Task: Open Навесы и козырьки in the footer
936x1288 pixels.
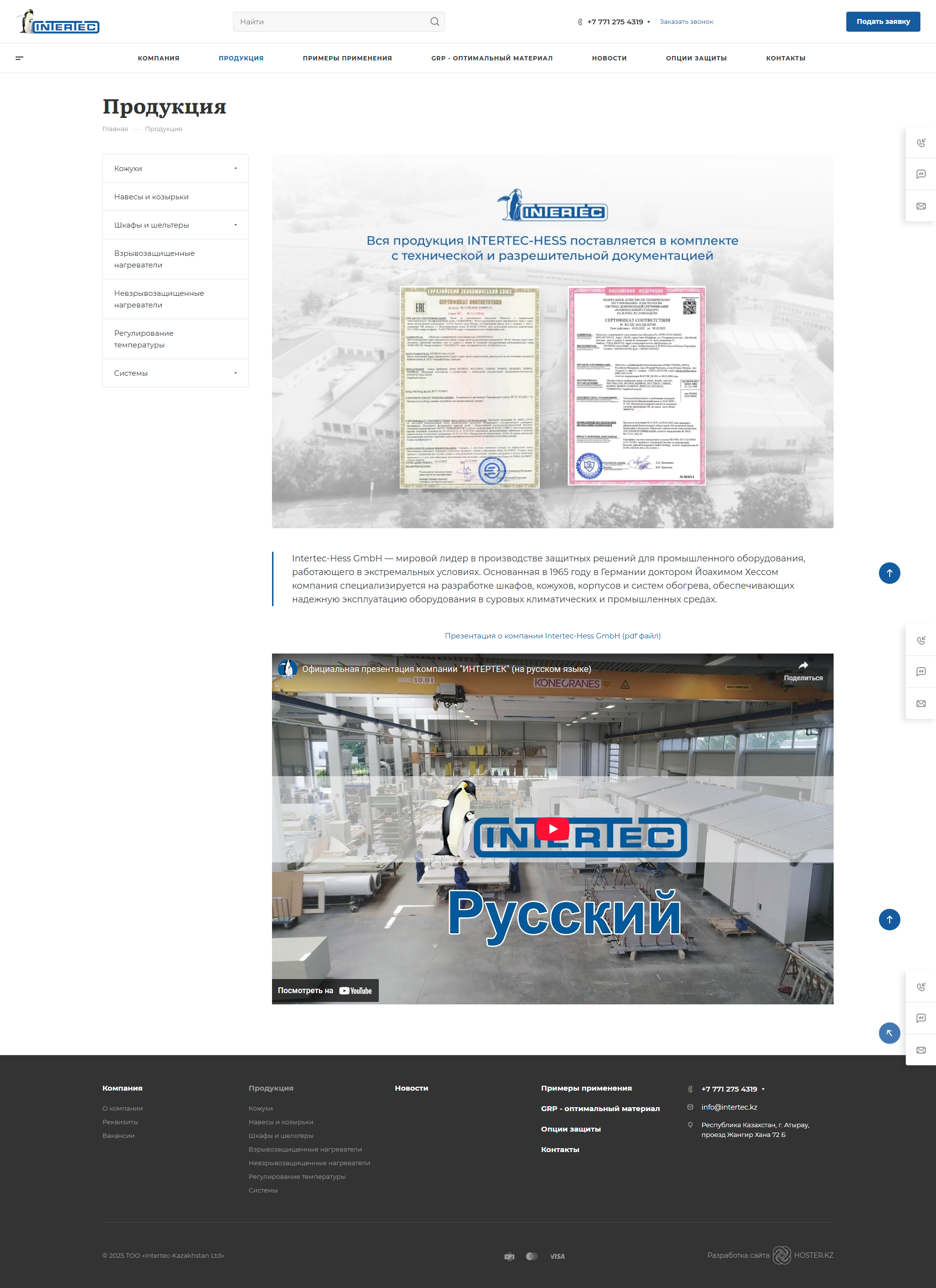Action: coord(281,1122)
